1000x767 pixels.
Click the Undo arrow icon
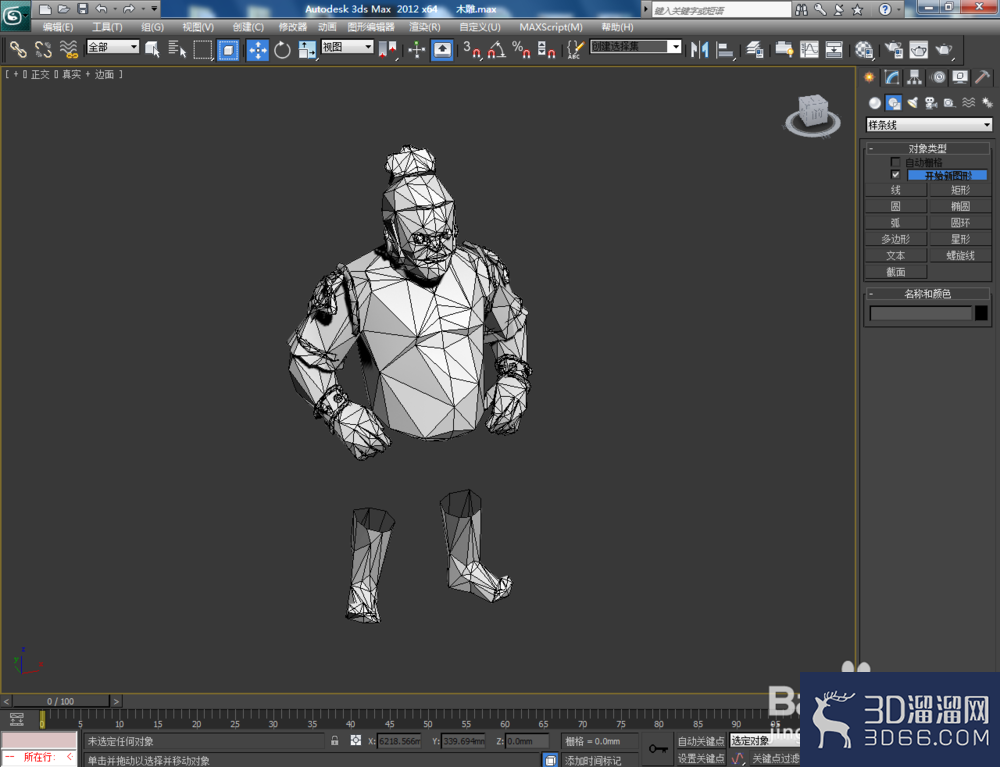pyautogui.click(x=101, y=9)
